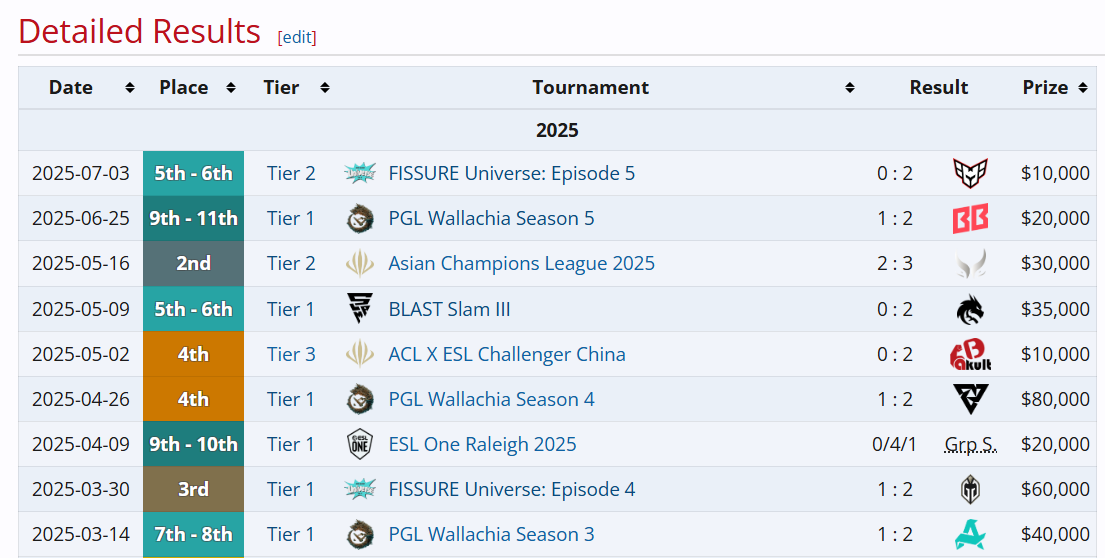Click the Team Spirit logo in BLAST Slam III row
The width and height of the screenshot is (1105, 558).
coord(970,309)
